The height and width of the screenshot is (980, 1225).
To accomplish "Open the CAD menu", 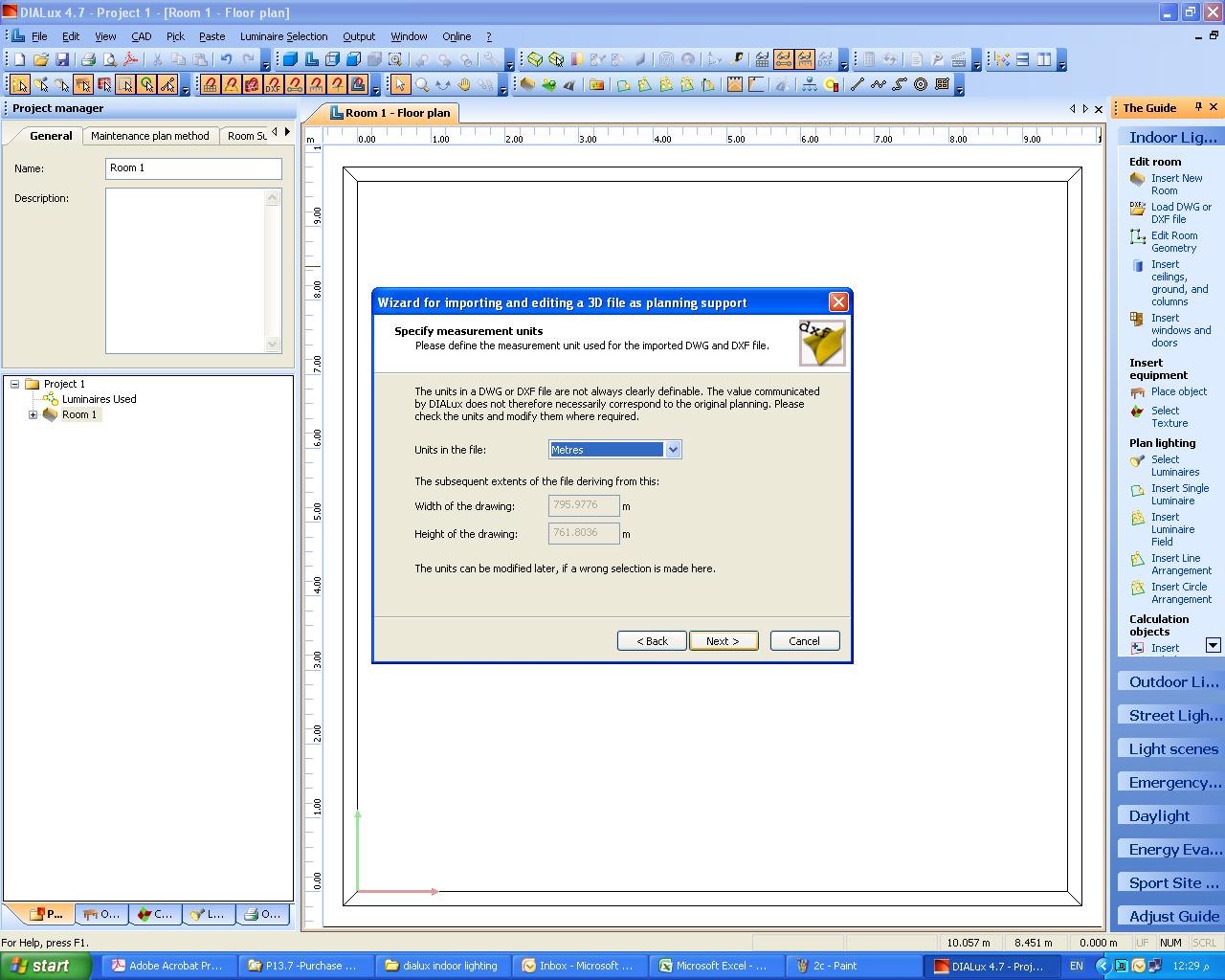I will 141,35.
